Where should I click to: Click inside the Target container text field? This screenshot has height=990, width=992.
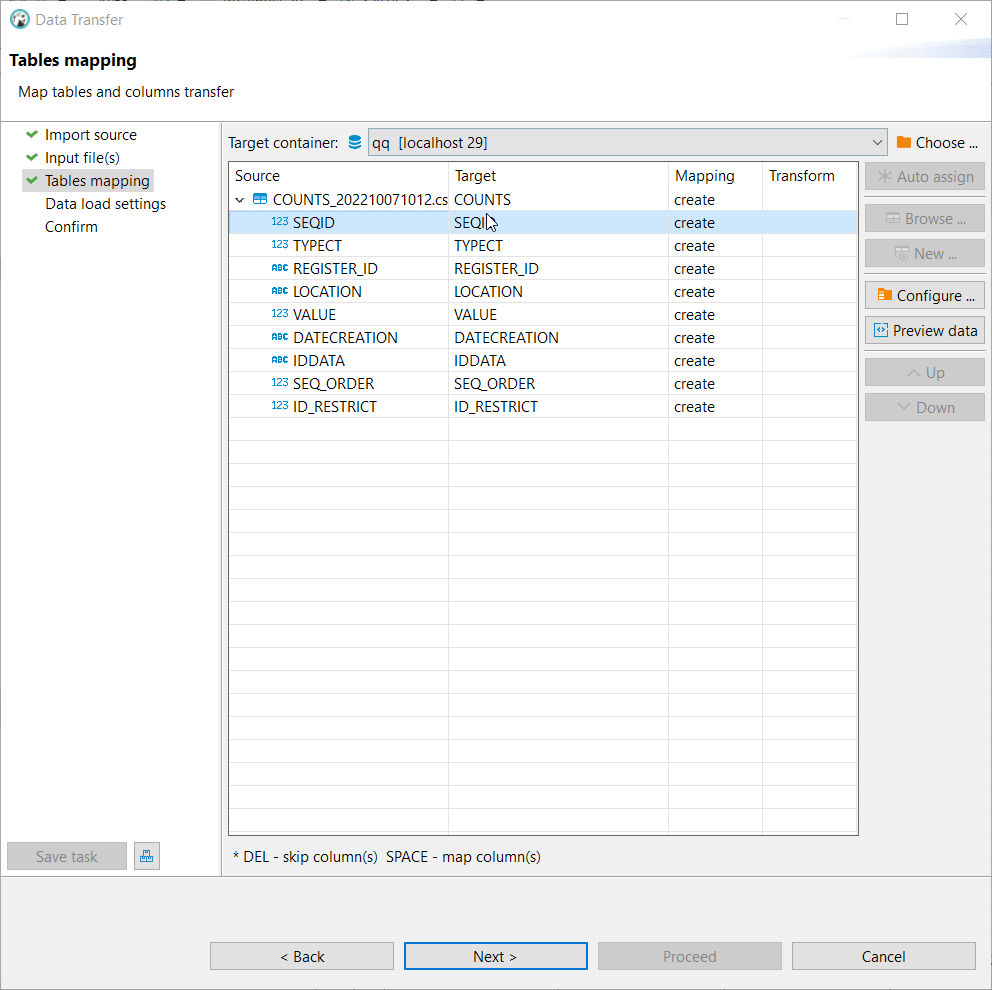click(x=600, y=142)
